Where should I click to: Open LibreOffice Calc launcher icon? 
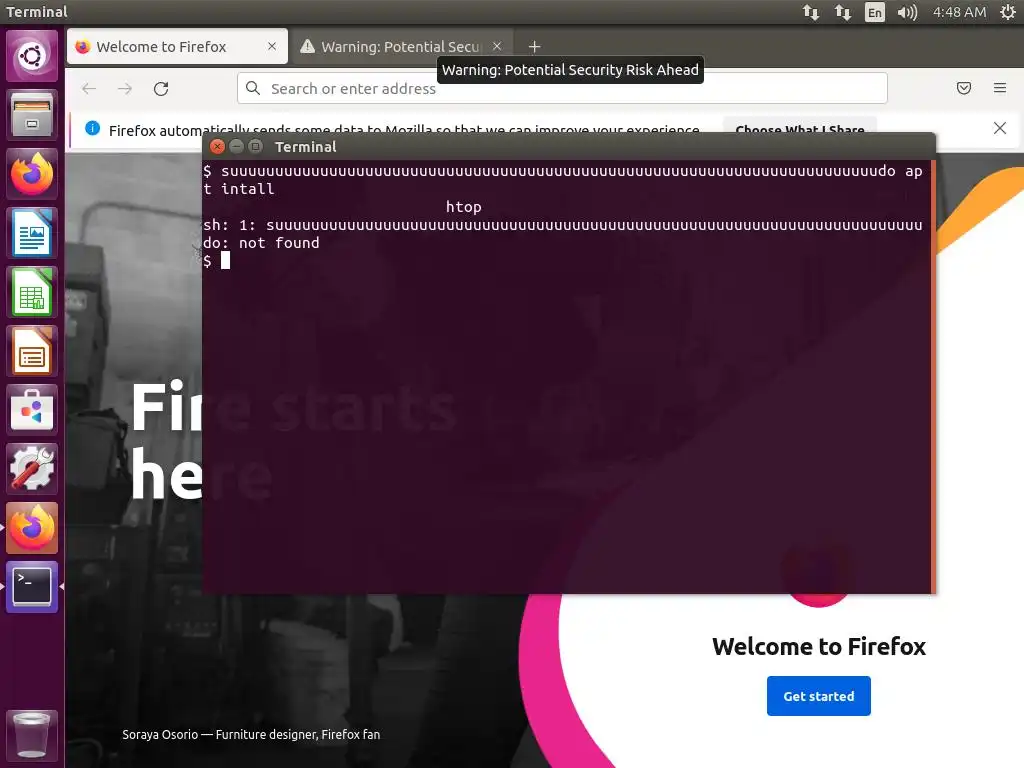click(31, 292)
